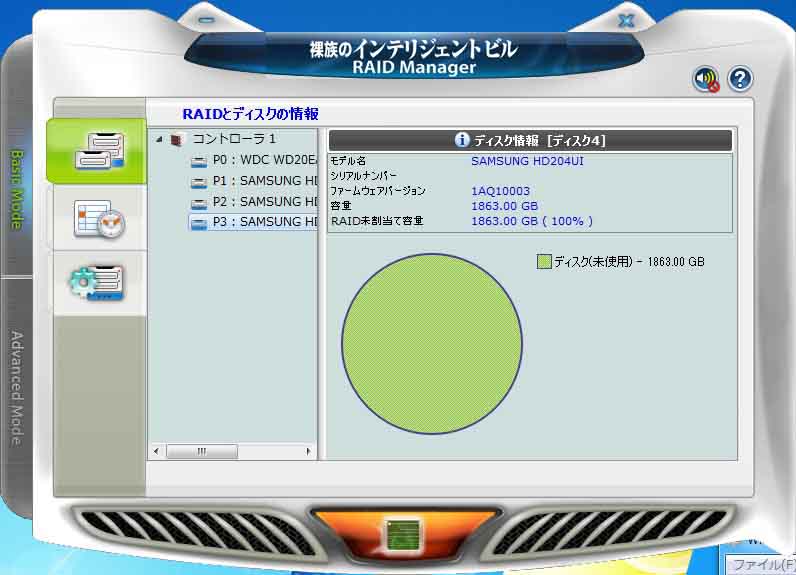Click value 1863.00 GB ( 100% )
Viewport: 796px width, 575px height.
pyautogui.click(x=532, y=221)
